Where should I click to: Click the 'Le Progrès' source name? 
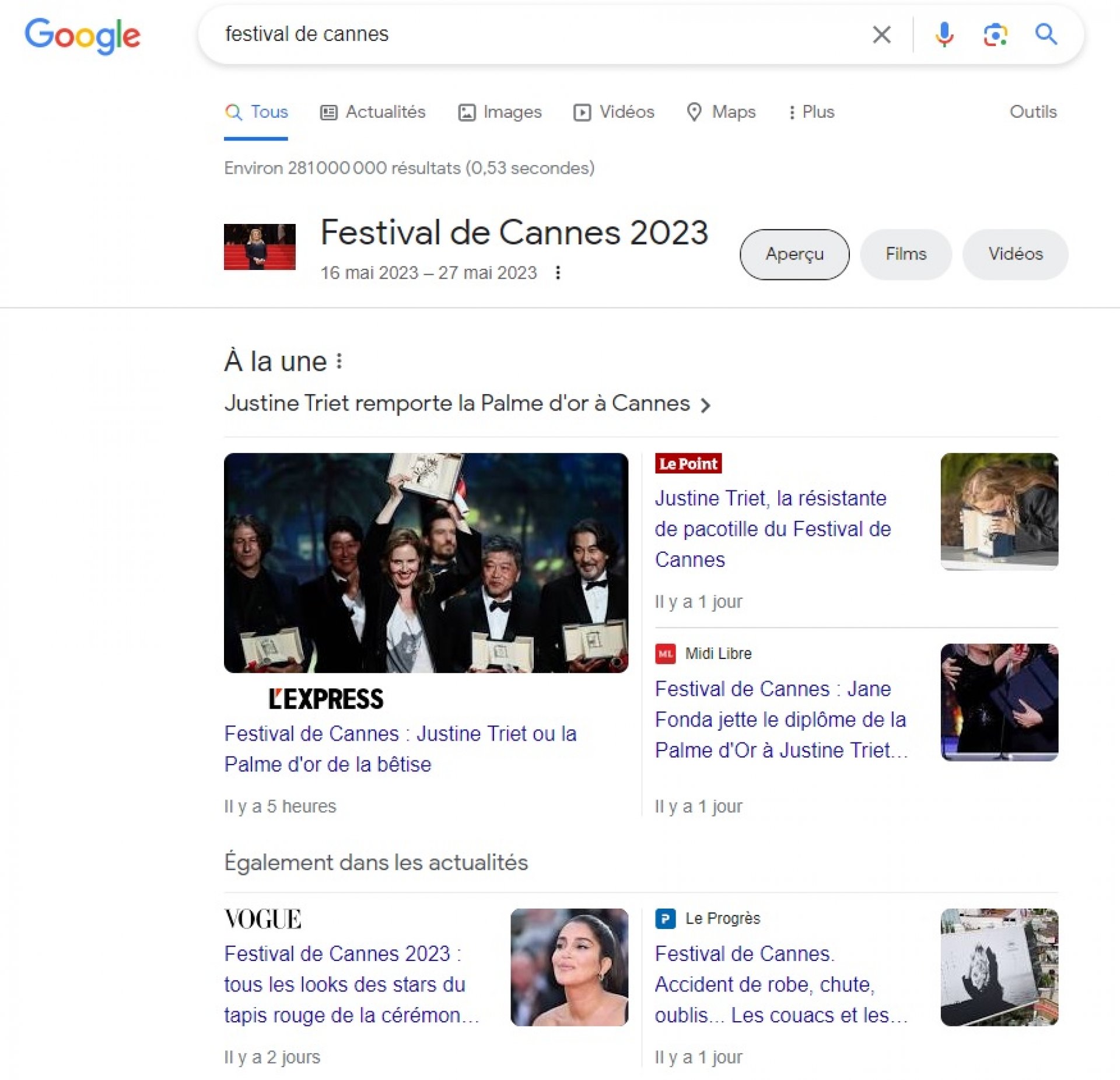(x=723, y=918)
